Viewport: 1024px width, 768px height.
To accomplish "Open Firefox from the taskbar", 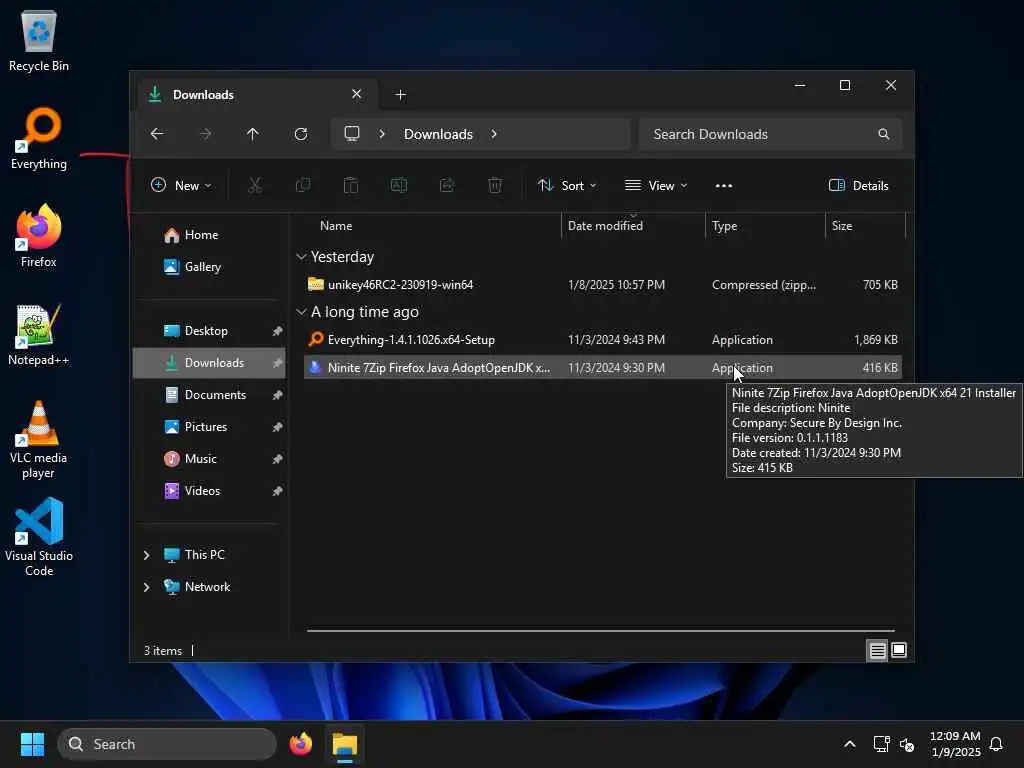I will click(301, 744).
